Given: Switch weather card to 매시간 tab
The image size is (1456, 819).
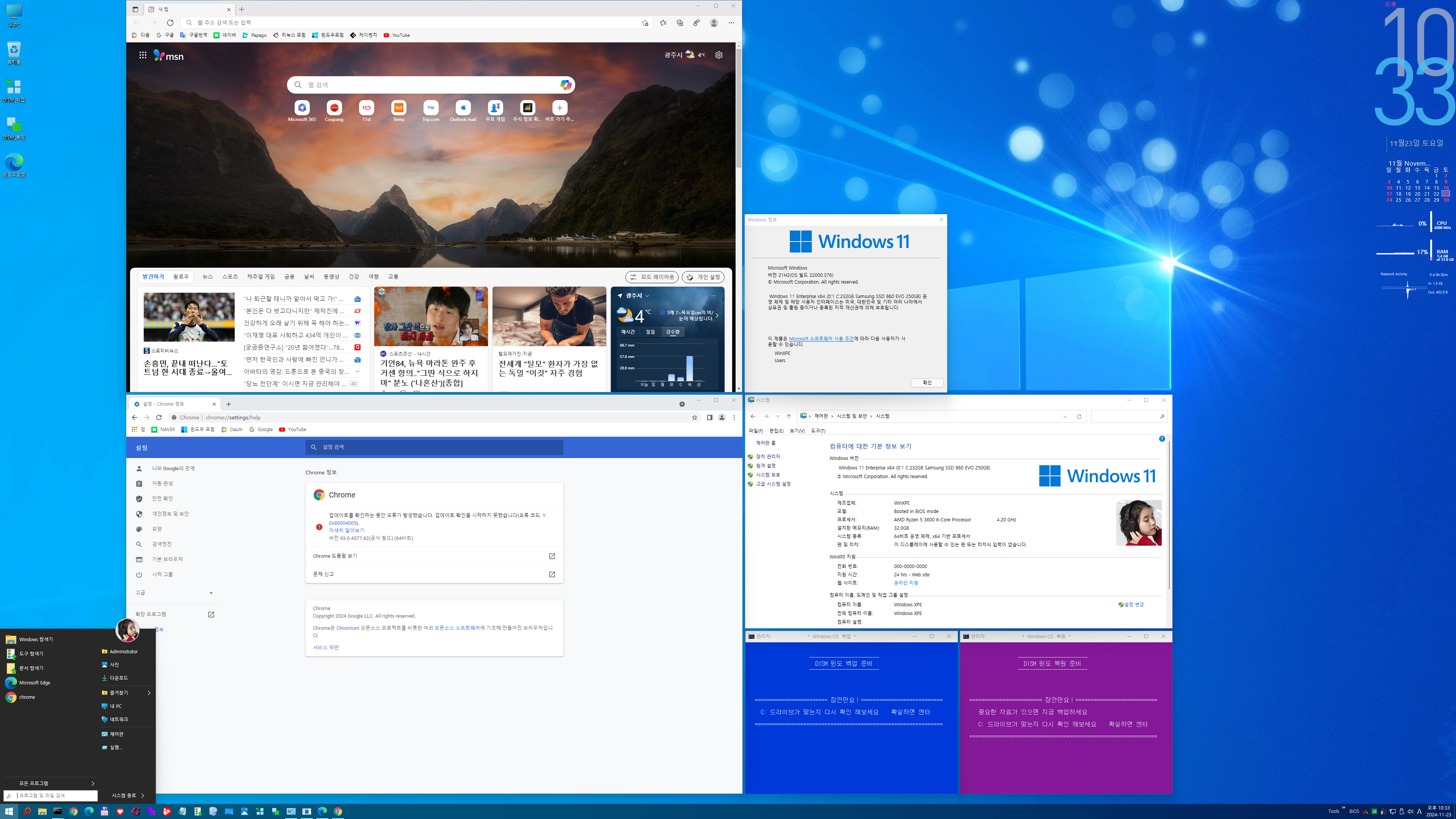Looking at the screenshot, I should 628,332.
